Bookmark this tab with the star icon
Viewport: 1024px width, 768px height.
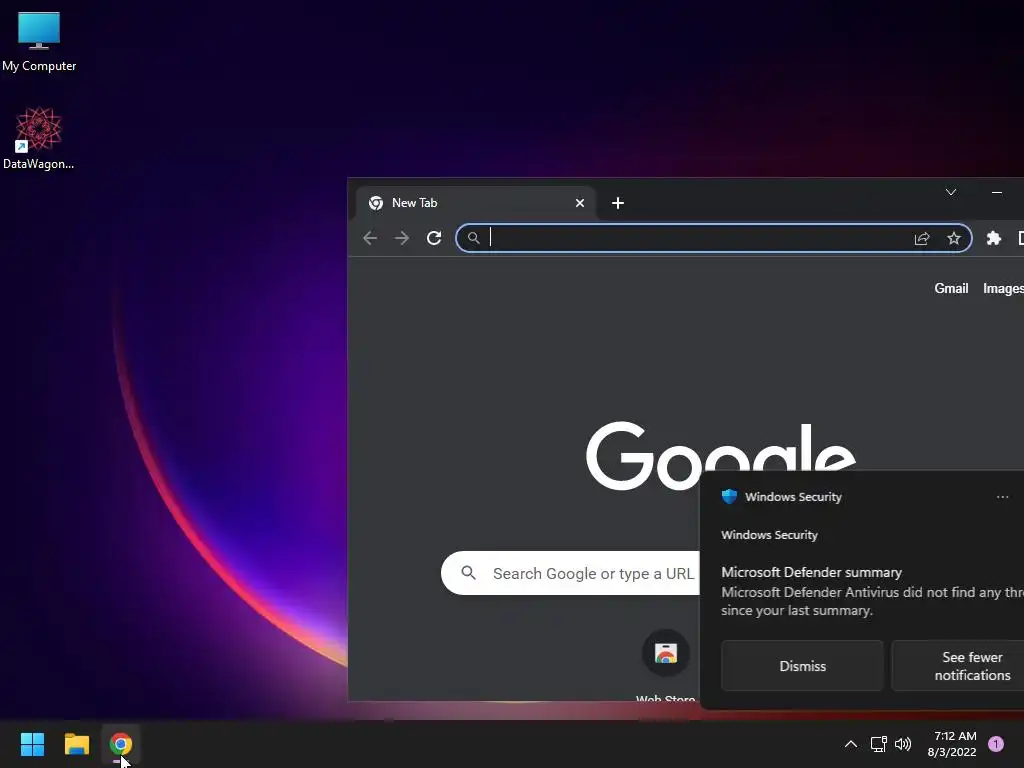click(x=954, y=238)
